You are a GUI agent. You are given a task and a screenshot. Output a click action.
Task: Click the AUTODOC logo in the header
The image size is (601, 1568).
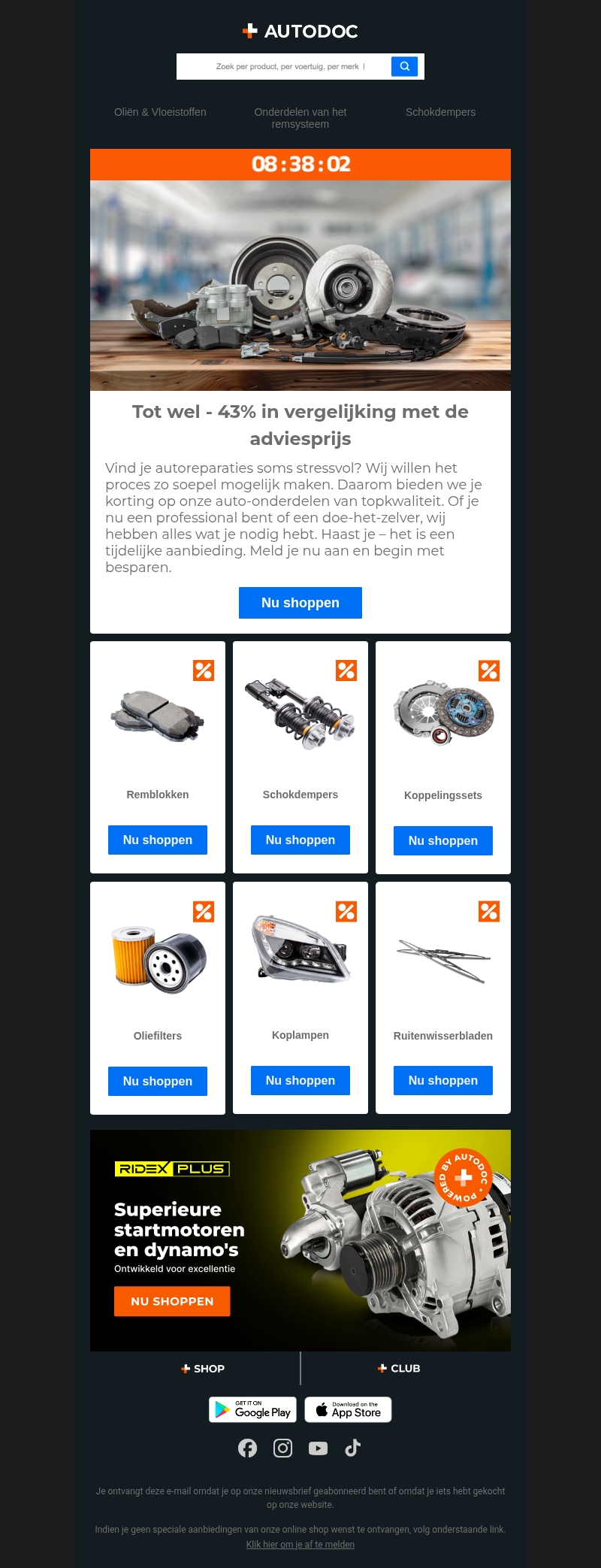tap(300, 31)
